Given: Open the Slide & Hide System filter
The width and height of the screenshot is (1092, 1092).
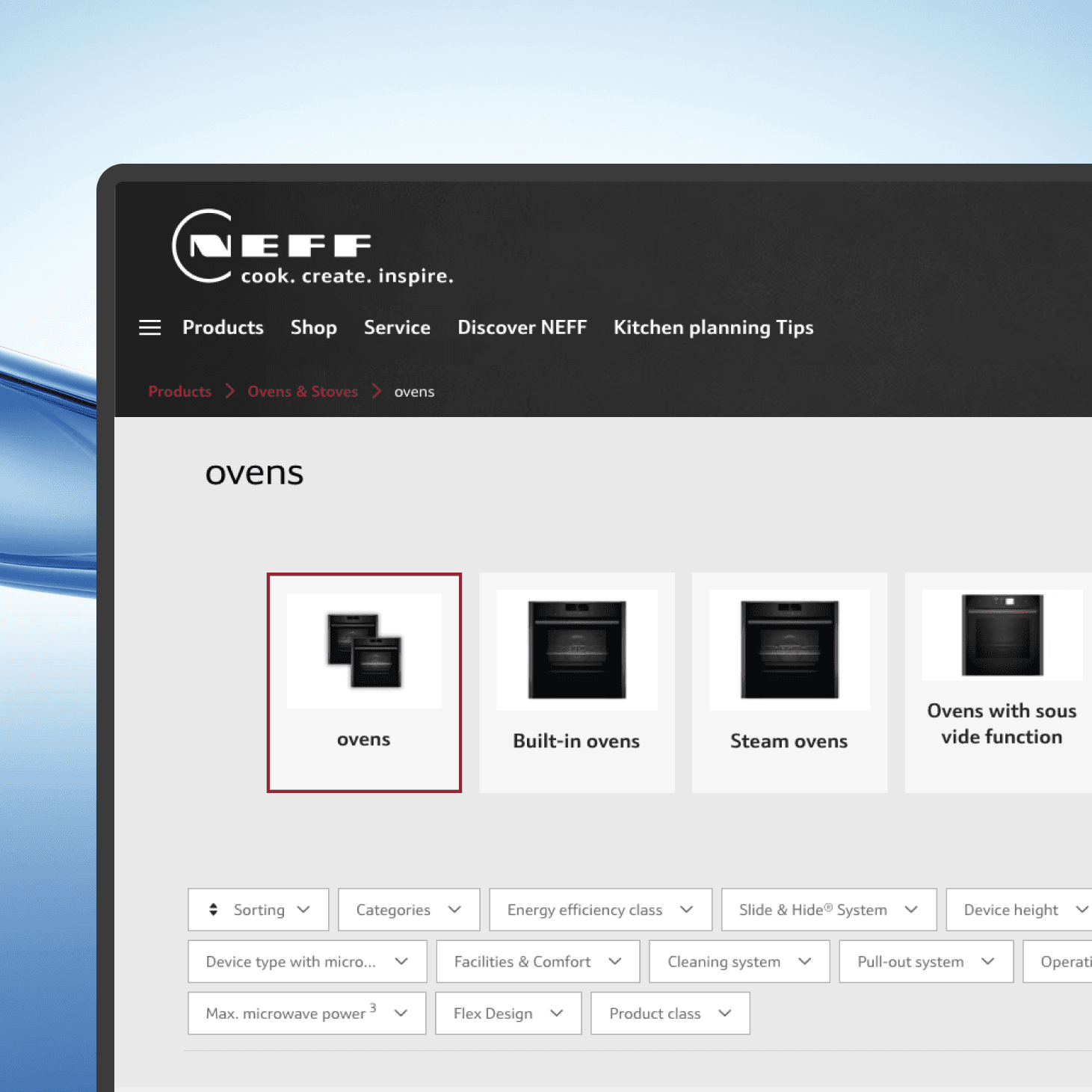Looking at the screenshot, I should (x=828, y=910).
